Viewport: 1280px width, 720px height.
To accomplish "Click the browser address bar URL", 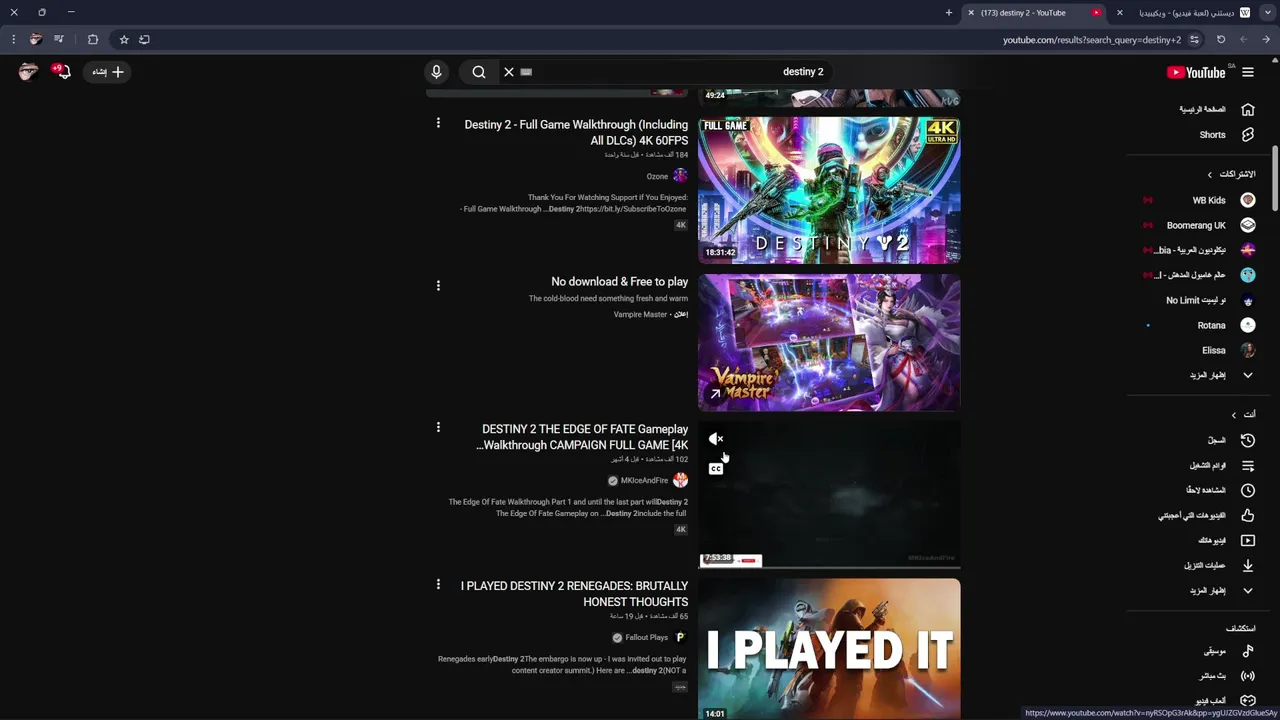I will pos(1092,40).
